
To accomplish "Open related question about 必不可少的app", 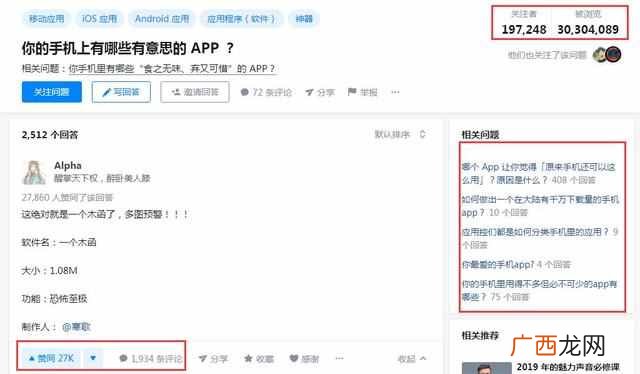I will click(x=540, y=290).
